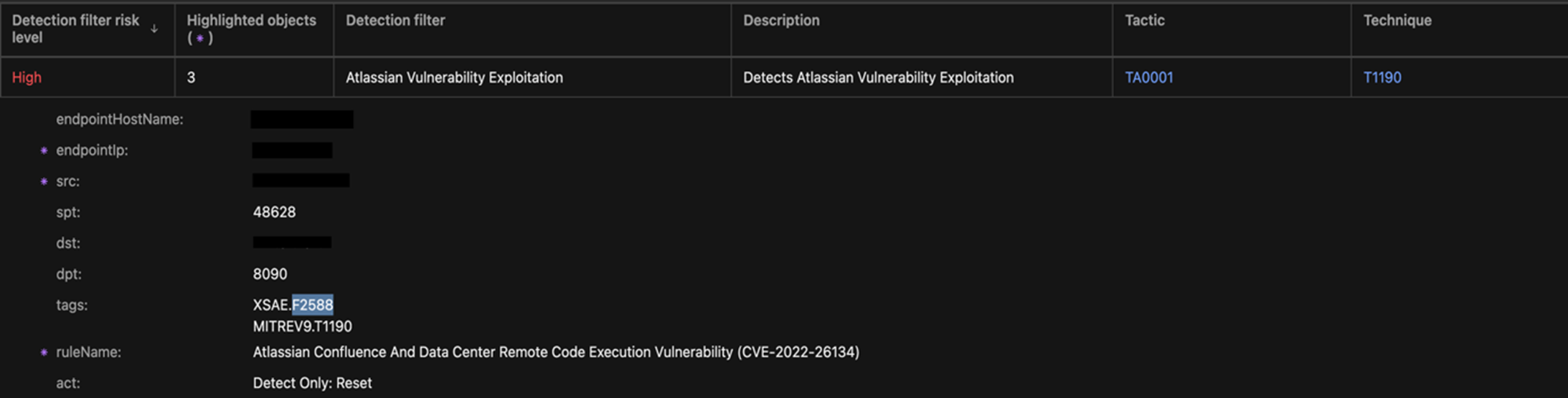
Task: Click the redacted endpointHostName value
Action: click(x=301, y=119)
